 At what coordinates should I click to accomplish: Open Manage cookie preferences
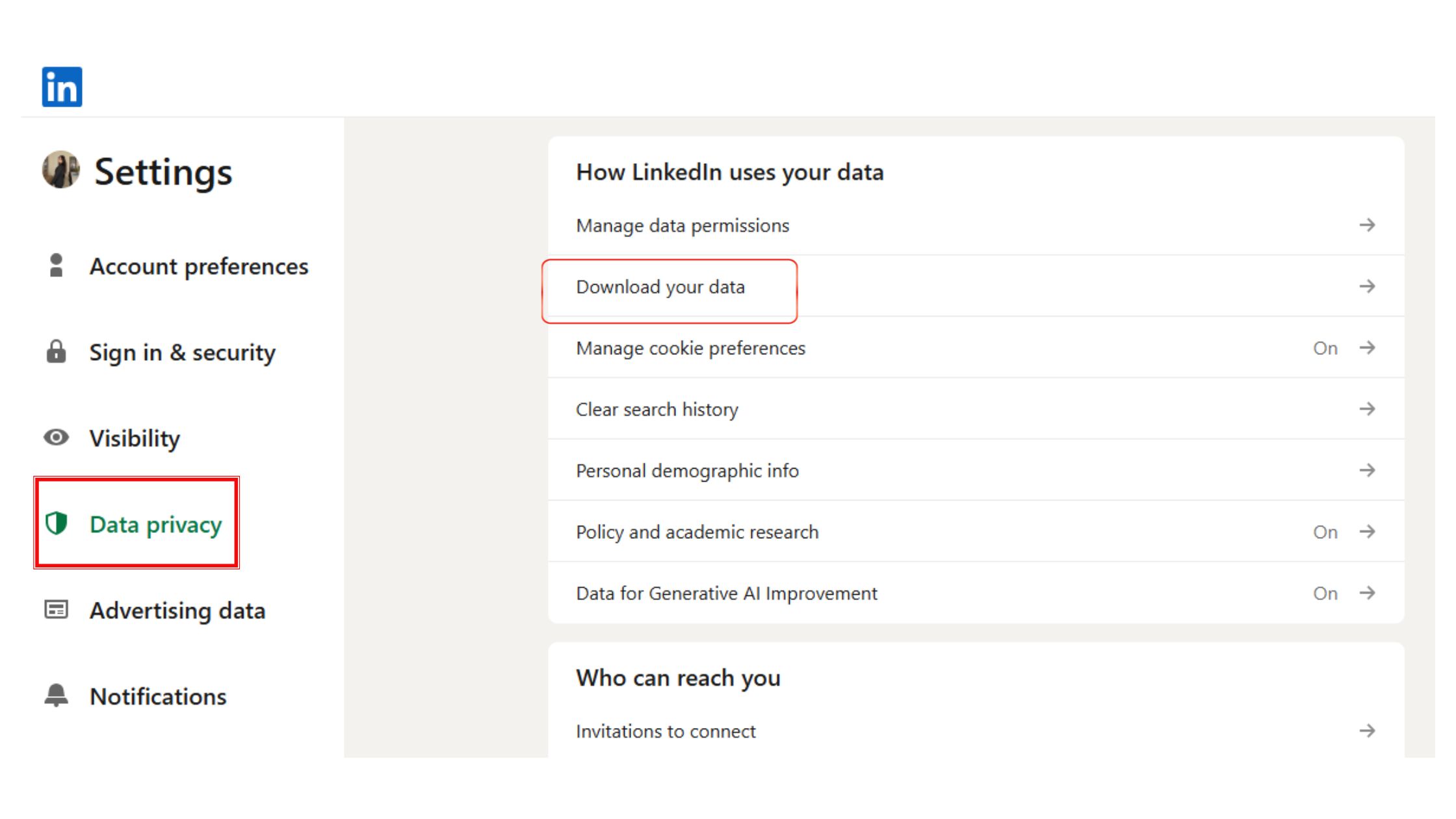click(x=976, y=348)
